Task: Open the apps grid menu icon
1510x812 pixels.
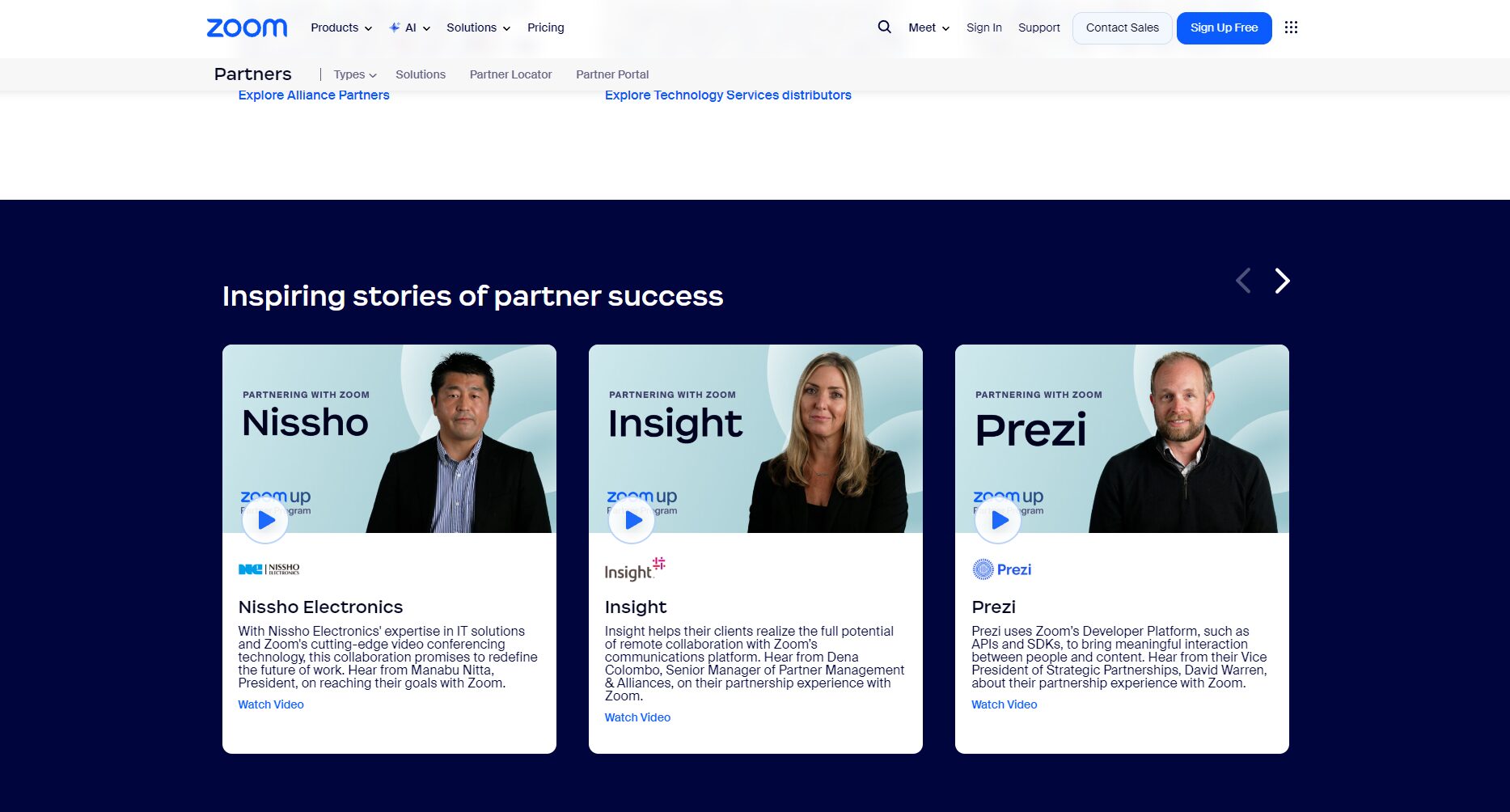Action: click(1291, 27)
